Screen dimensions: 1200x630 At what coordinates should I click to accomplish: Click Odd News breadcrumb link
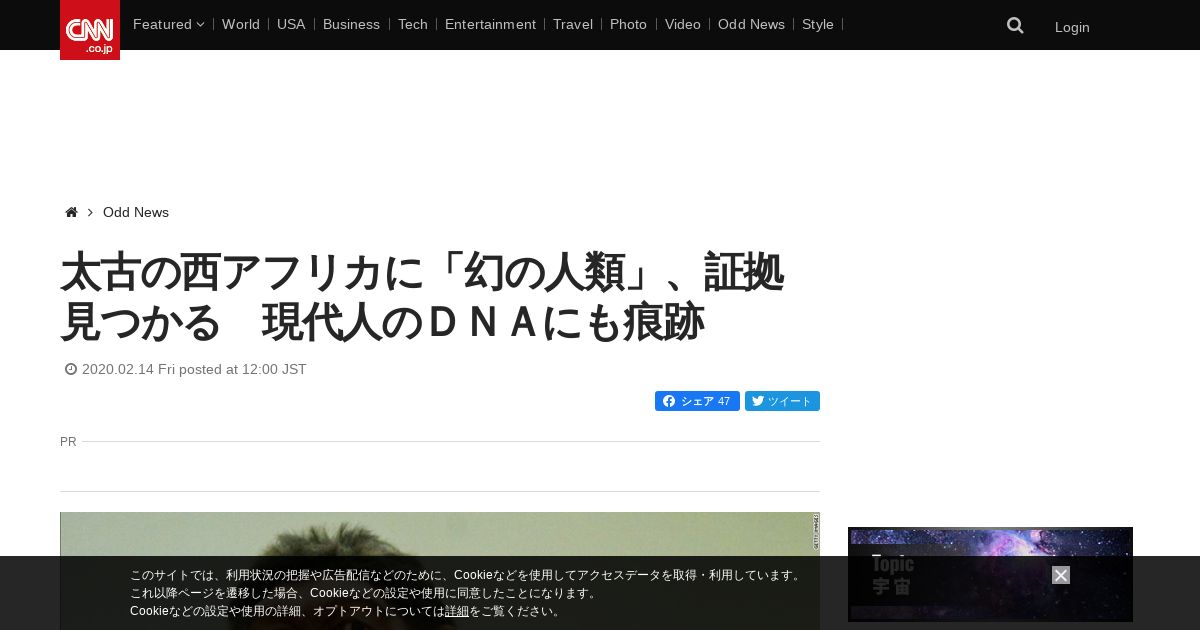tap(136, 212)
